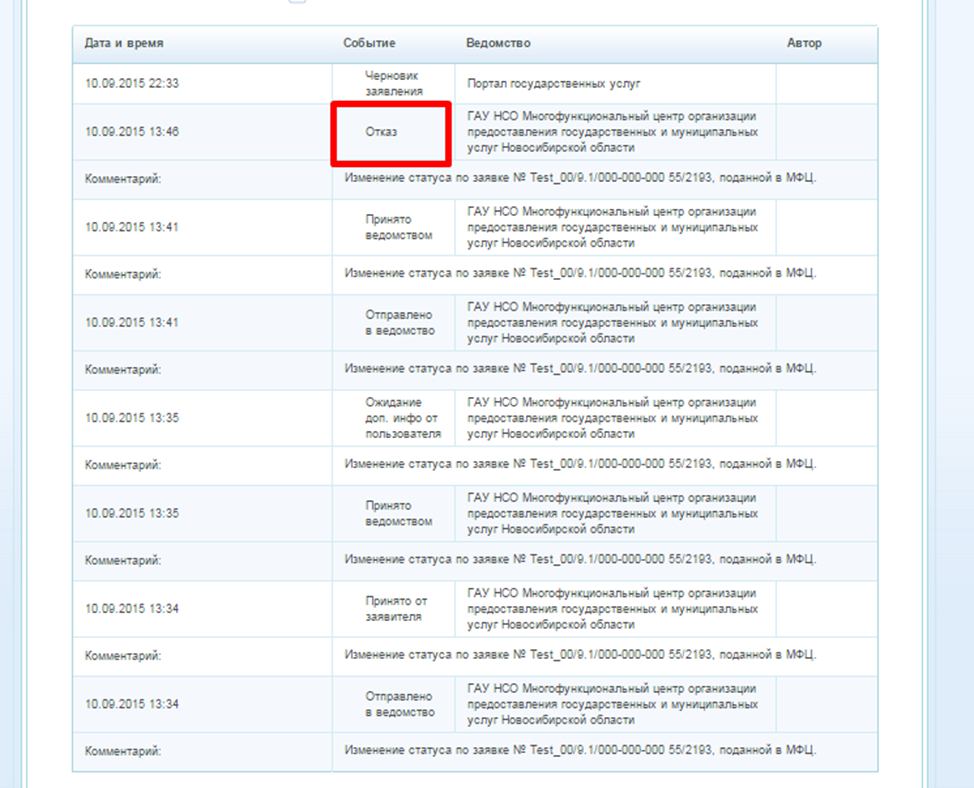Image resolution: width=974 pixels, height=788 pixels.
Task: Select the "Ожидание доп. инфо от пользователя" event
Action: pos(403,418)
